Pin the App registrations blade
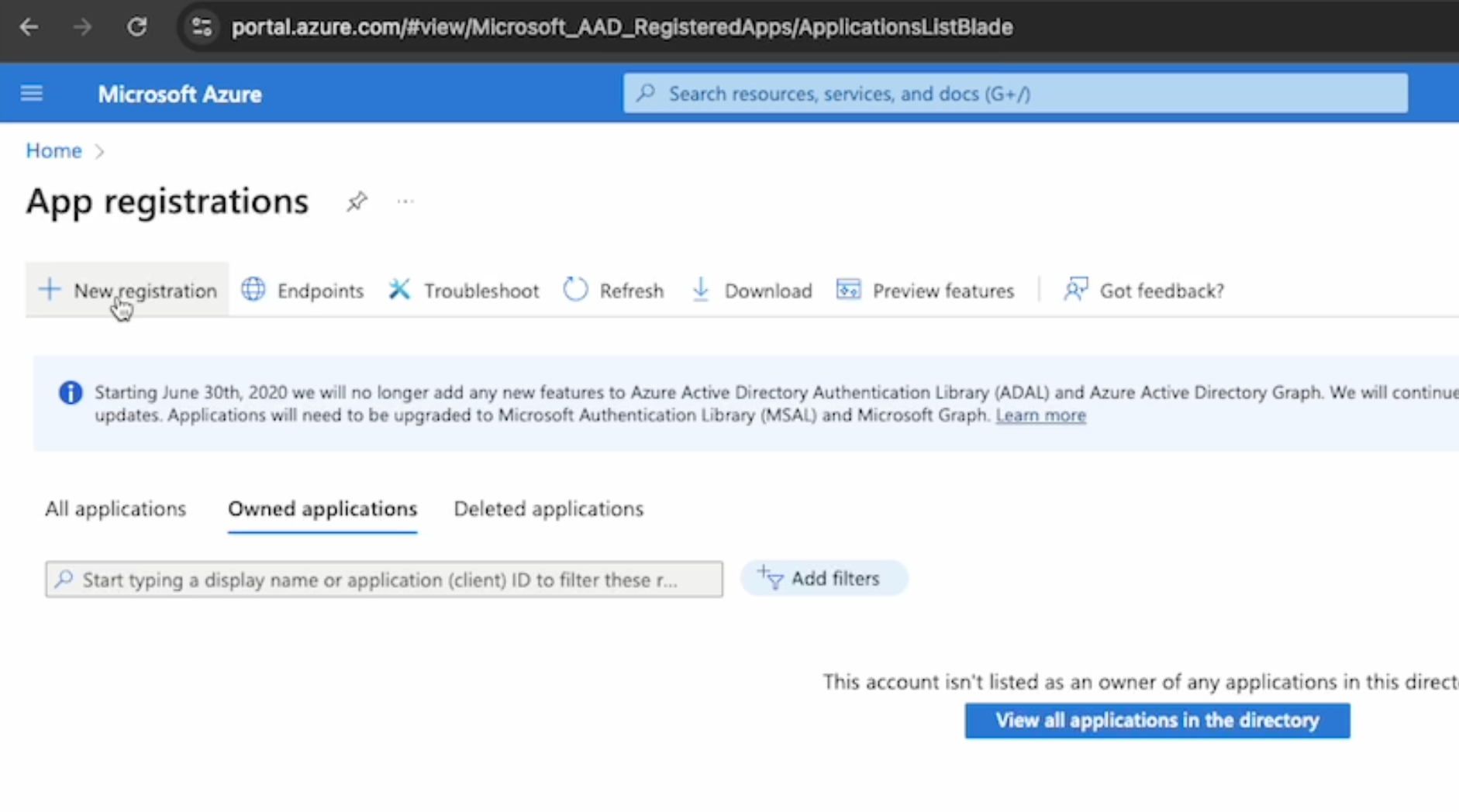Image resolution: width=1459 pixels, height=812 pixels. click(356, 202)
